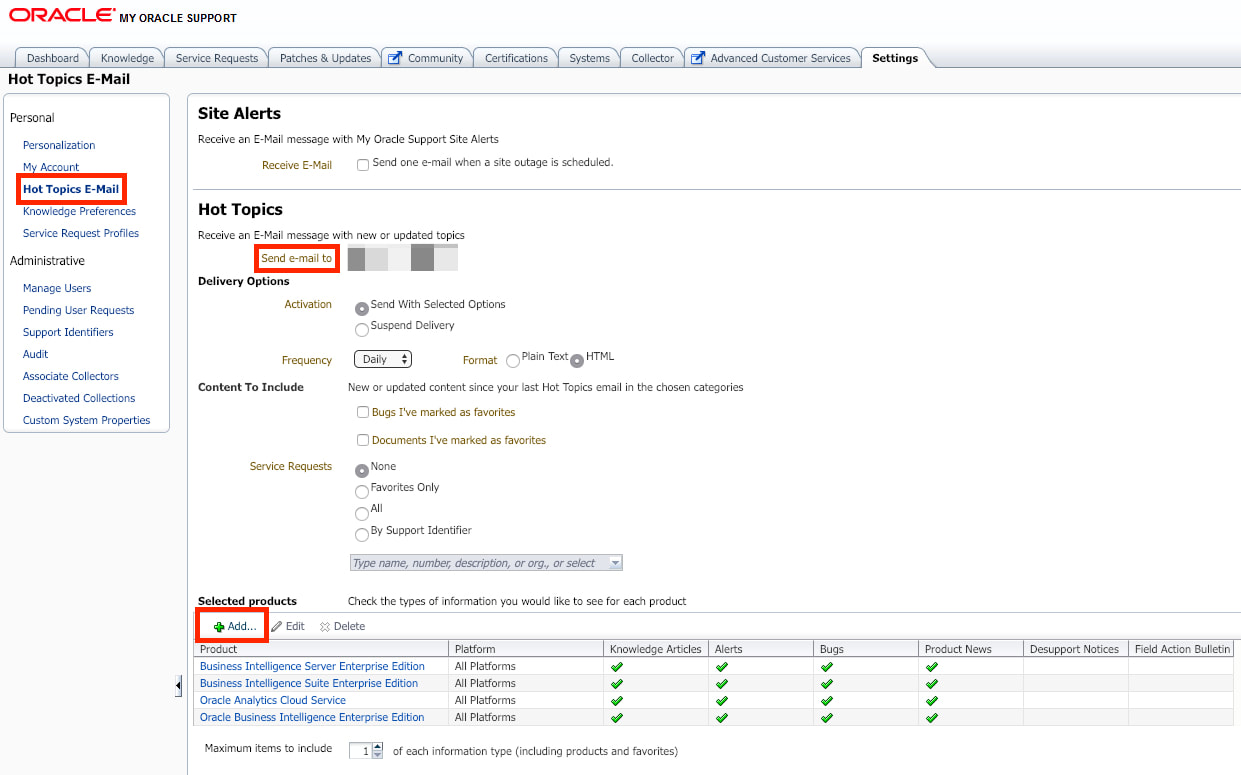Screen dimensions: 1241x775
Task: Click Alerts checkmark for Business Intelligence Server Enterprise Edition
Action: pos(722,666)
